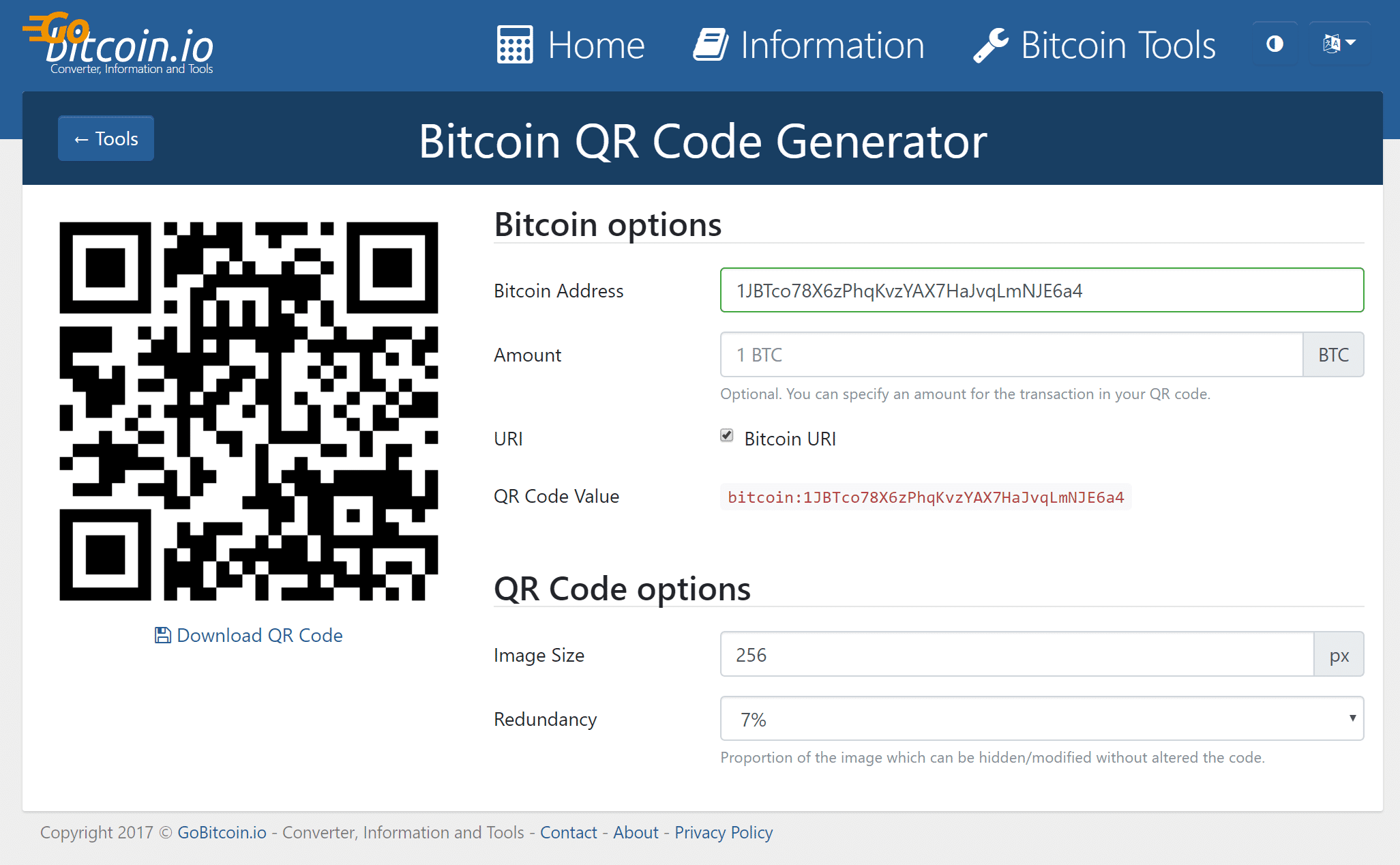Check the Bitcoin URI encoding option
This screenshot has width=1400, height=865.
pyautogui.click(x=727, y=438)
